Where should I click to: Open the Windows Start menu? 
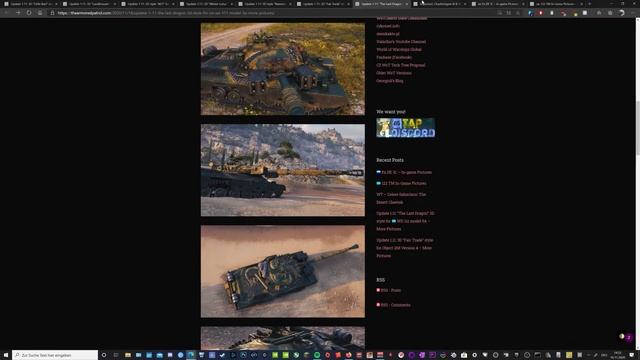point(6,355)
